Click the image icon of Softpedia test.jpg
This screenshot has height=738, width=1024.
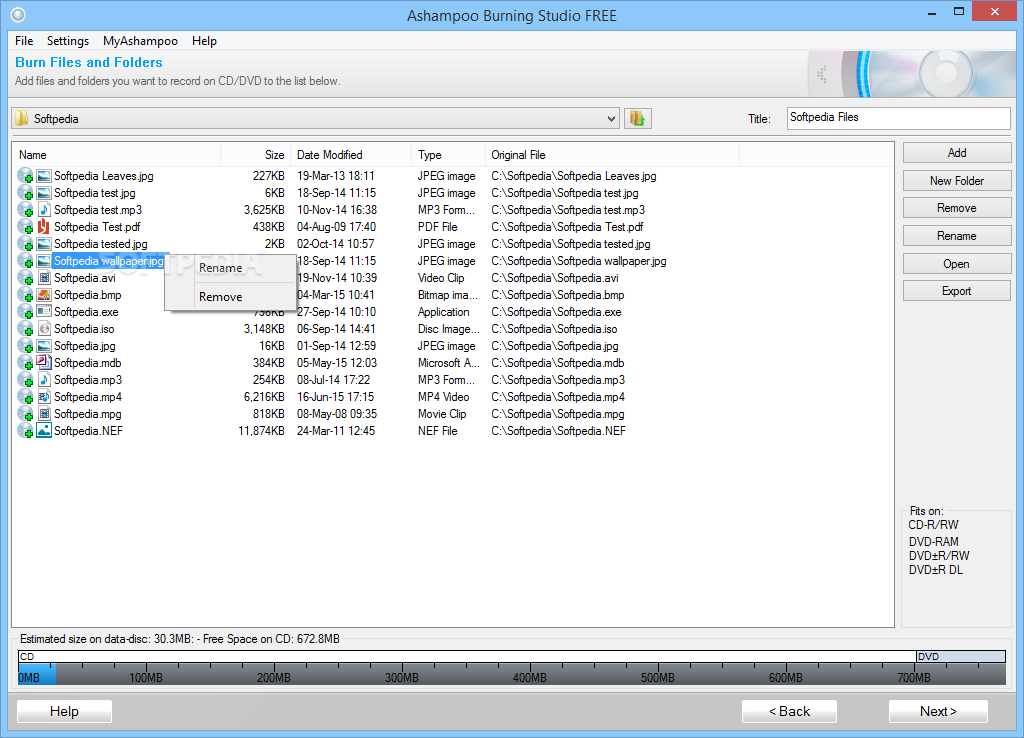point(44,193)
